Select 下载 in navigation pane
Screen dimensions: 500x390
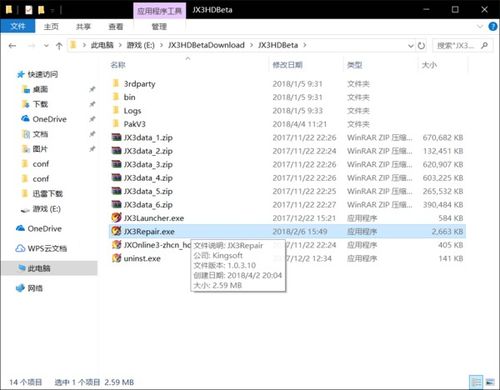(40, 104)
